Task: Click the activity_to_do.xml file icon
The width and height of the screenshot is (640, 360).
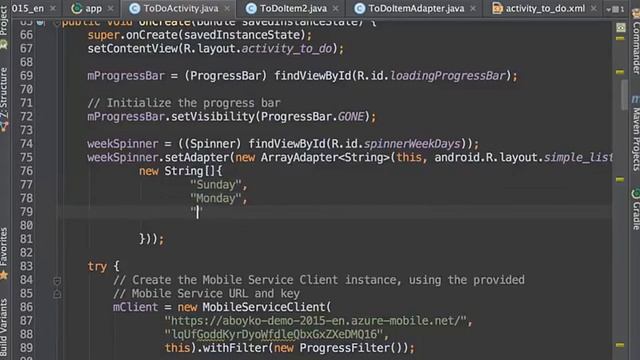Action: [x=497, y=8]
